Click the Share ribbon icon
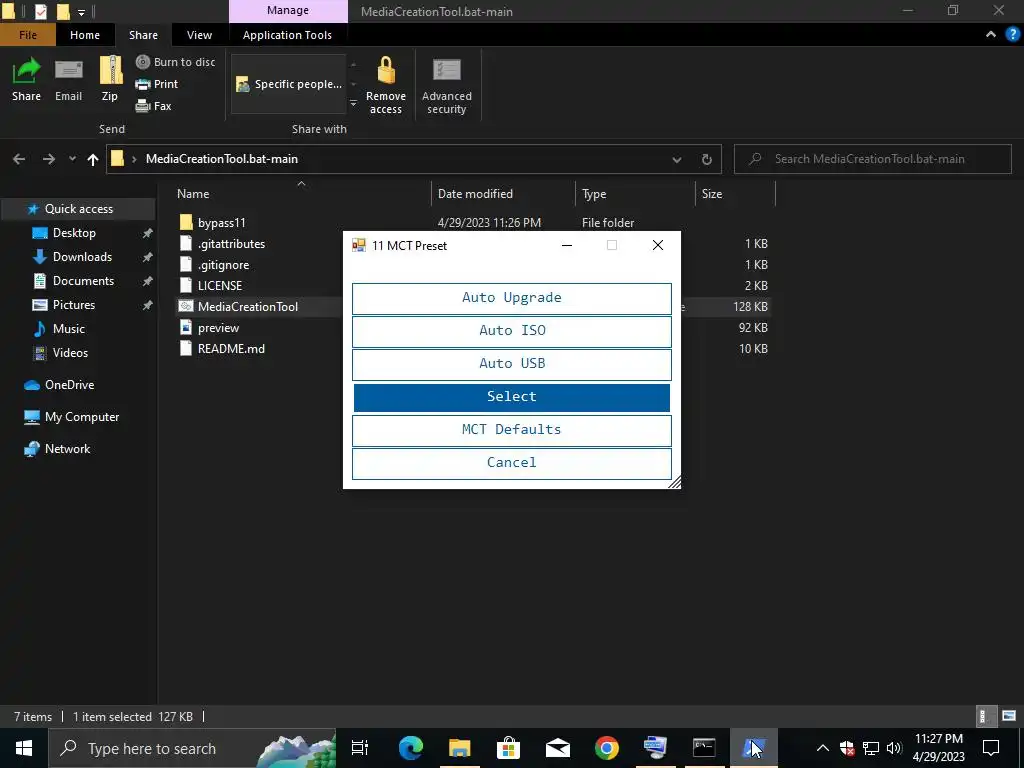The height and width of the screenshot is (768, 1024). (x=26, y=78)
